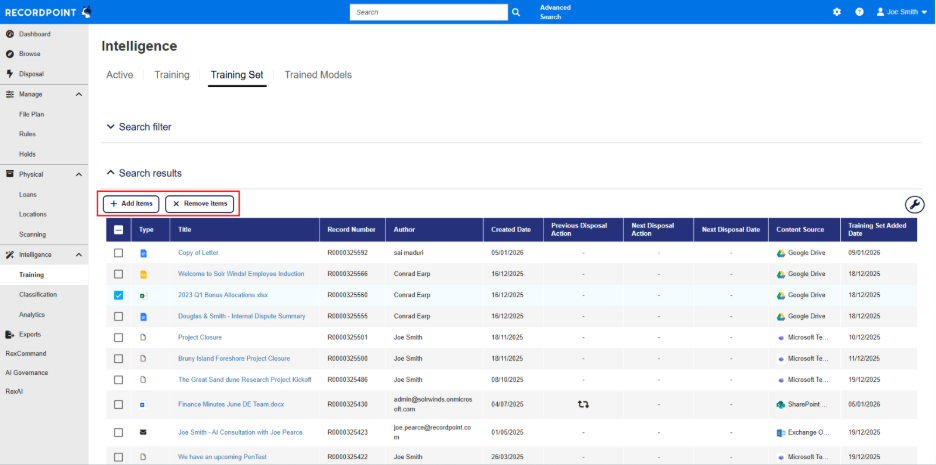936x465 pixels.
Task: Click the Browse compass icon in sidebar
Action: coord(9,54)
